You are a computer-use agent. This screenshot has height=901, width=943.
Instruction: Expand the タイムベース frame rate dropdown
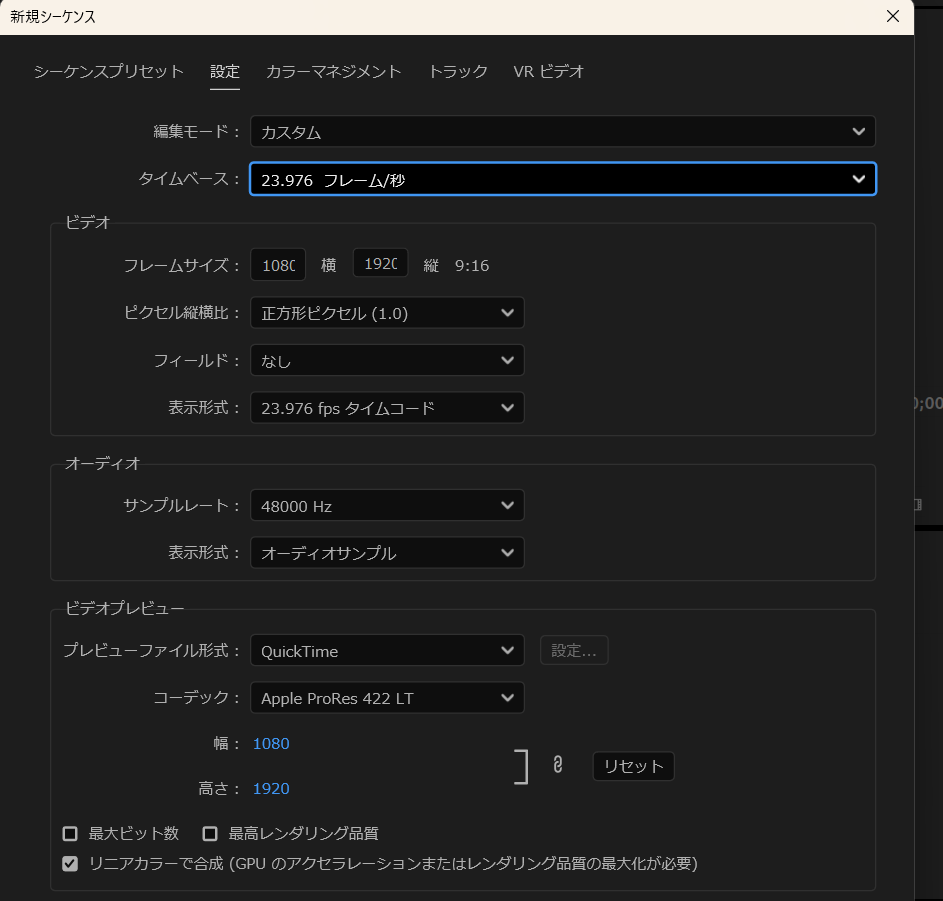coord(562,180)
